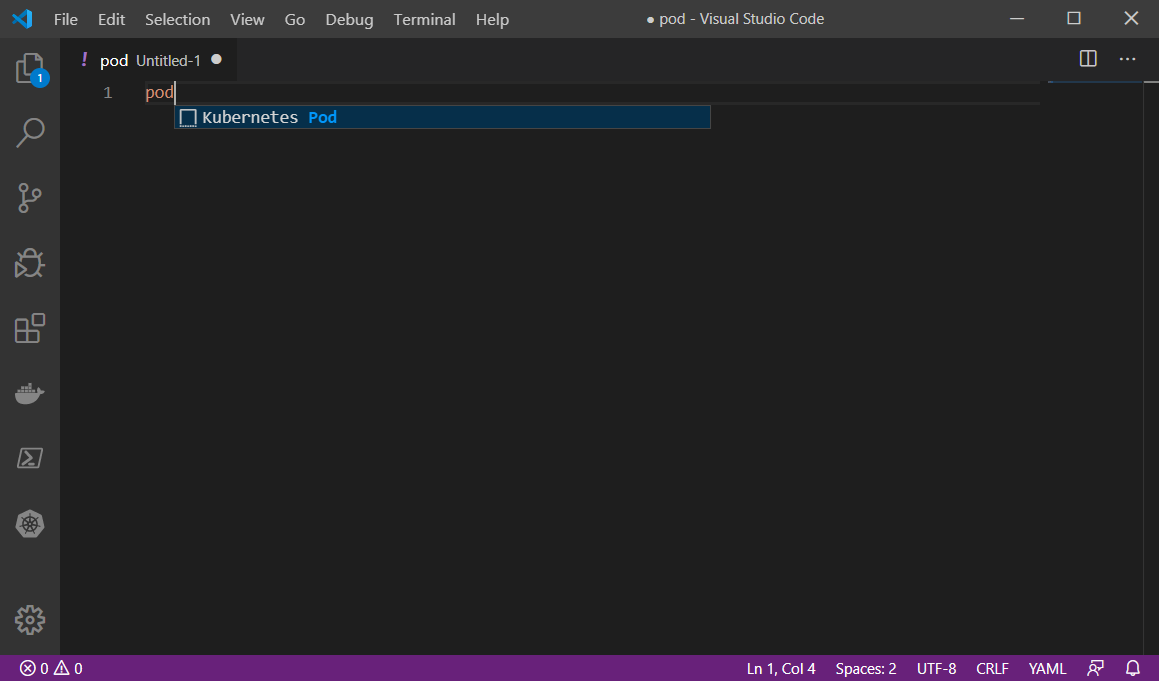Viewport: 1159px width, 681px height.
Task: Open More Actions ellipsis in editor
Action: click(1127, 58)
